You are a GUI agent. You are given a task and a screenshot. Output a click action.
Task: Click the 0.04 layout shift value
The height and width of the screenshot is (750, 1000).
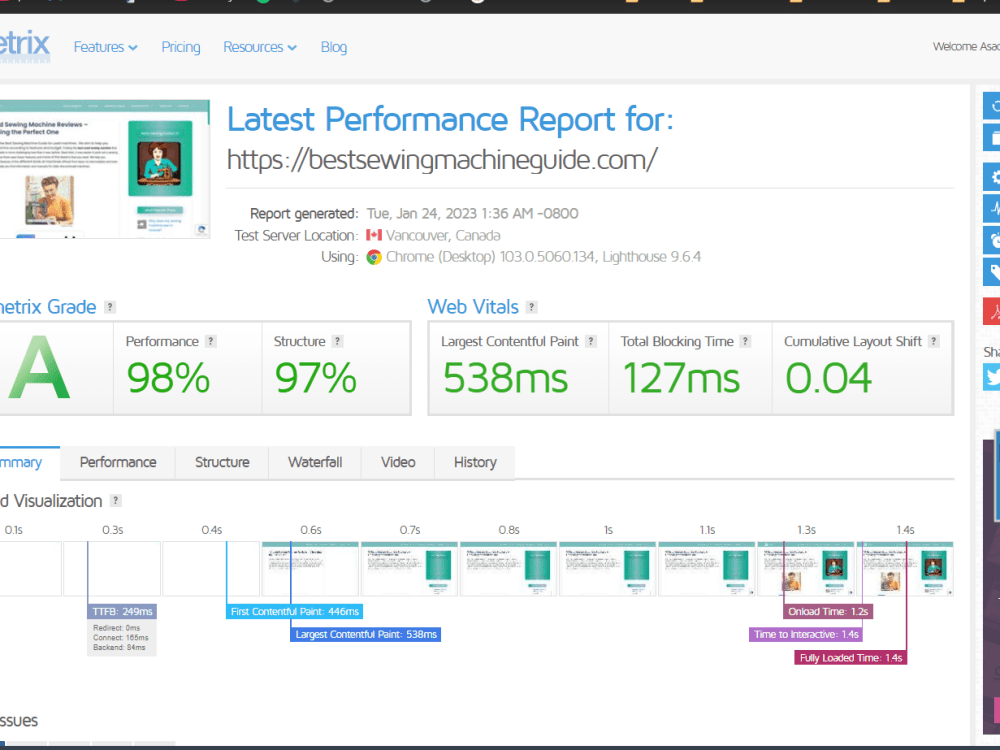[828, 378]
